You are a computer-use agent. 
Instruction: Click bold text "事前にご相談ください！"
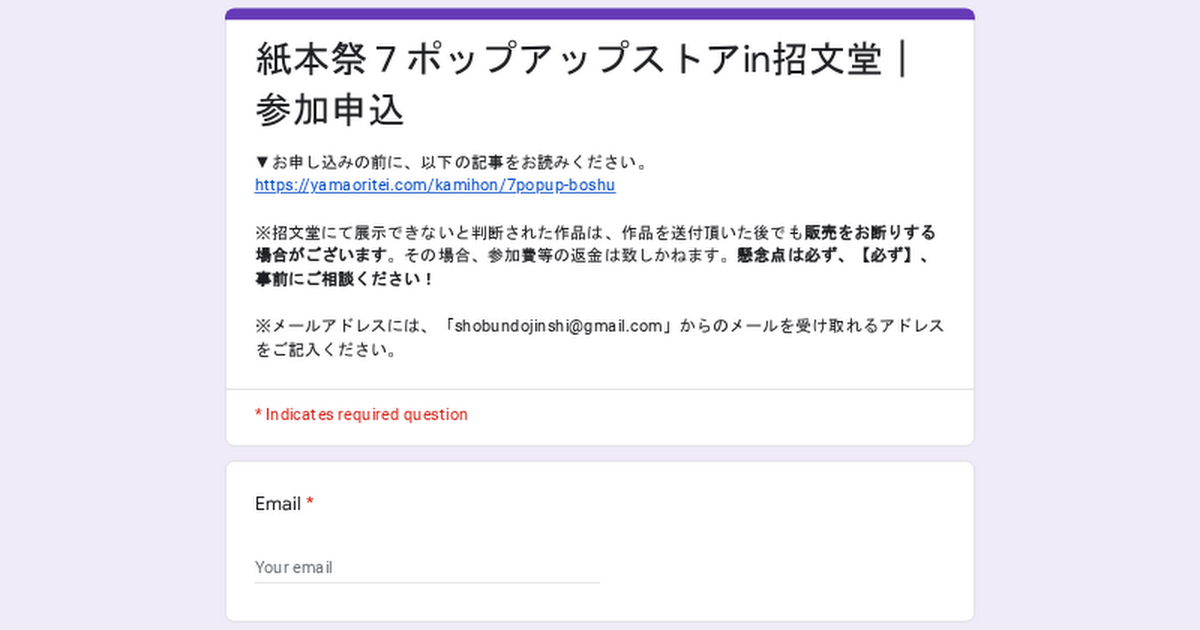(x=345, y=279)
